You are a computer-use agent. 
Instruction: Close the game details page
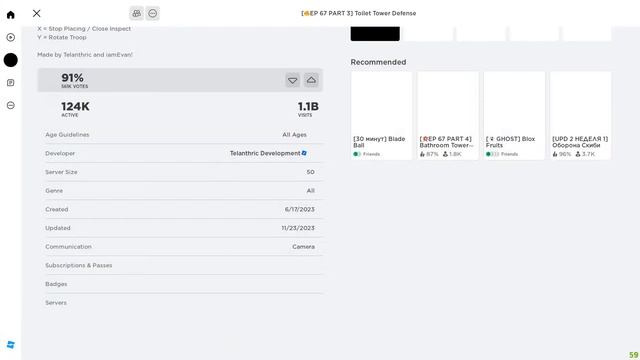point(37,13)
